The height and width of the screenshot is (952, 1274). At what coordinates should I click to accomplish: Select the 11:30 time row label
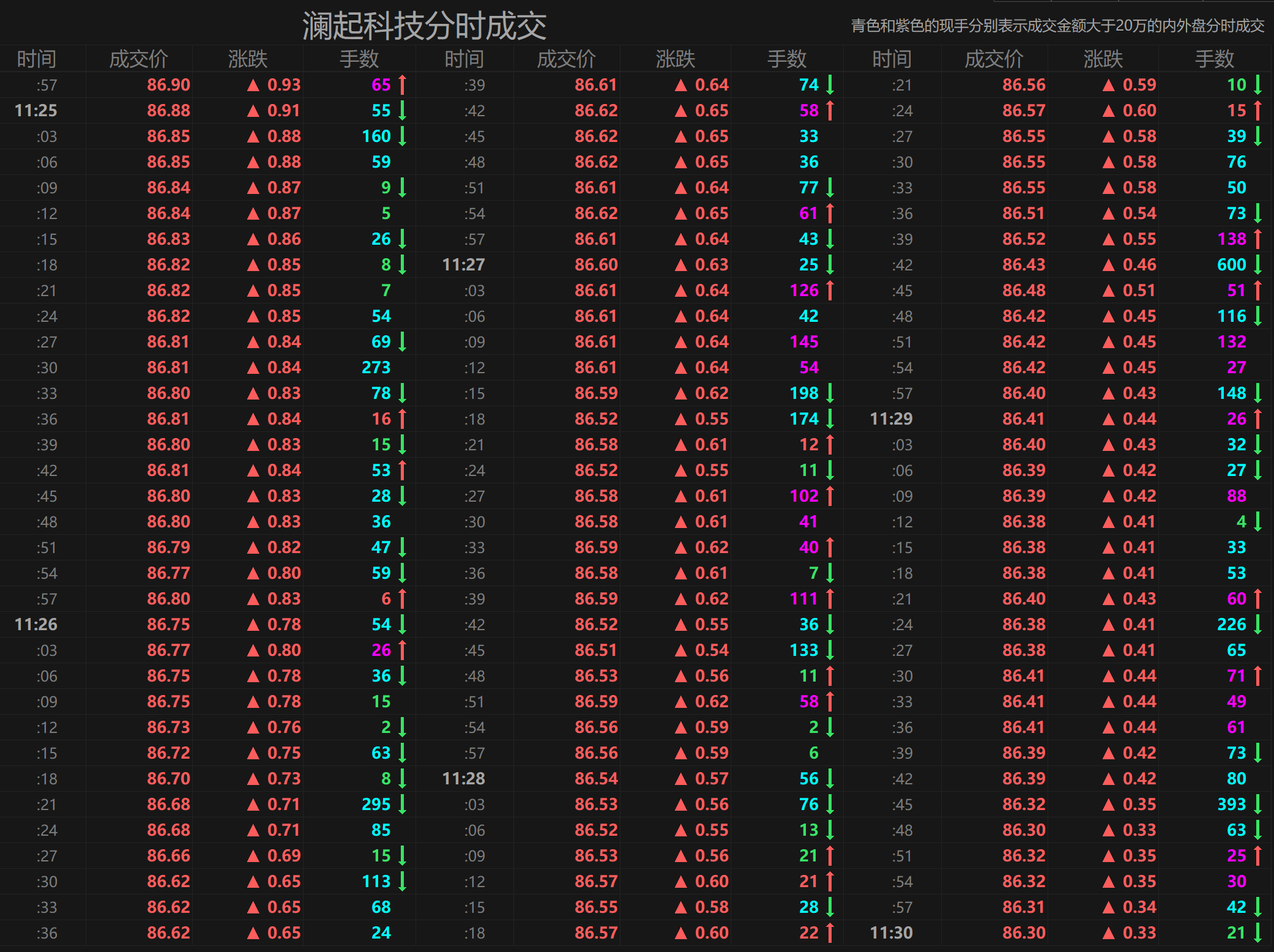point(892,933)
